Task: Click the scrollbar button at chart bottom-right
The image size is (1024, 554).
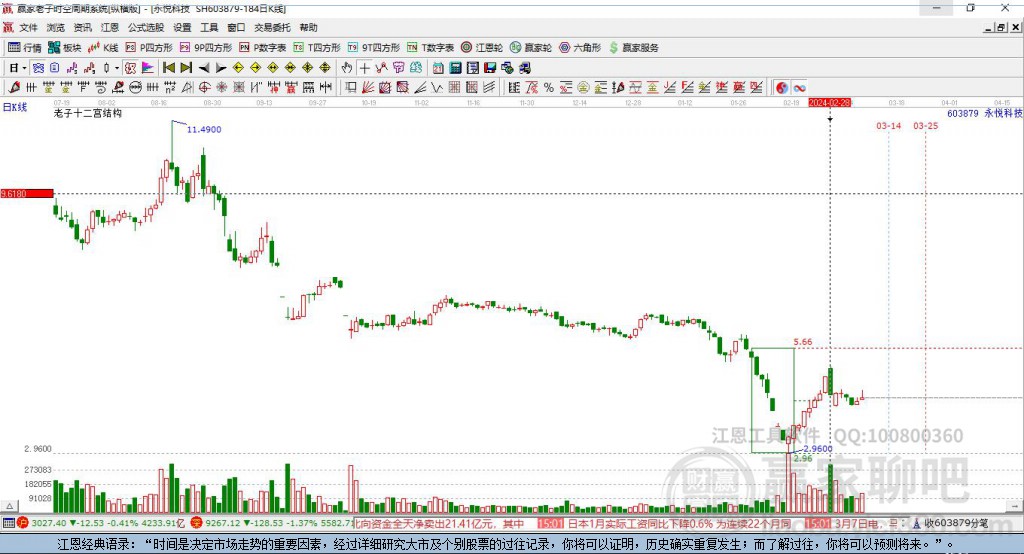Action: (1015, 506)
